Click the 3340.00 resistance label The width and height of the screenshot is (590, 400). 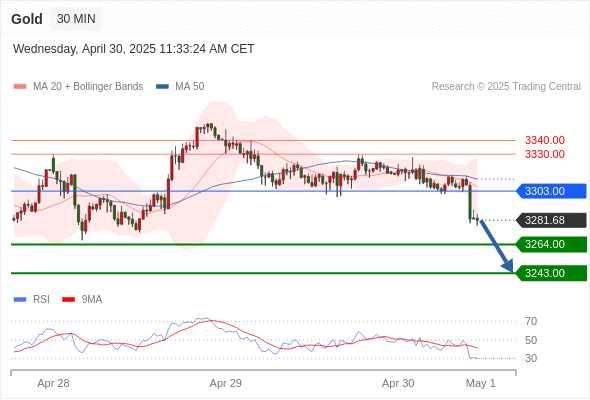[x=544, y=140]
